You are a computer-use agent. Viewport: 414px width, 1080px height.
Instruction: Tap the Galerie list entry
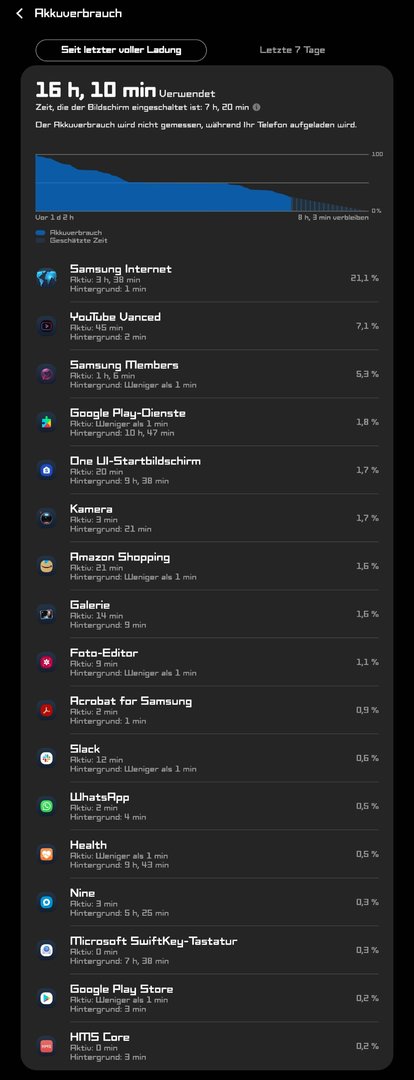point(207,614)
